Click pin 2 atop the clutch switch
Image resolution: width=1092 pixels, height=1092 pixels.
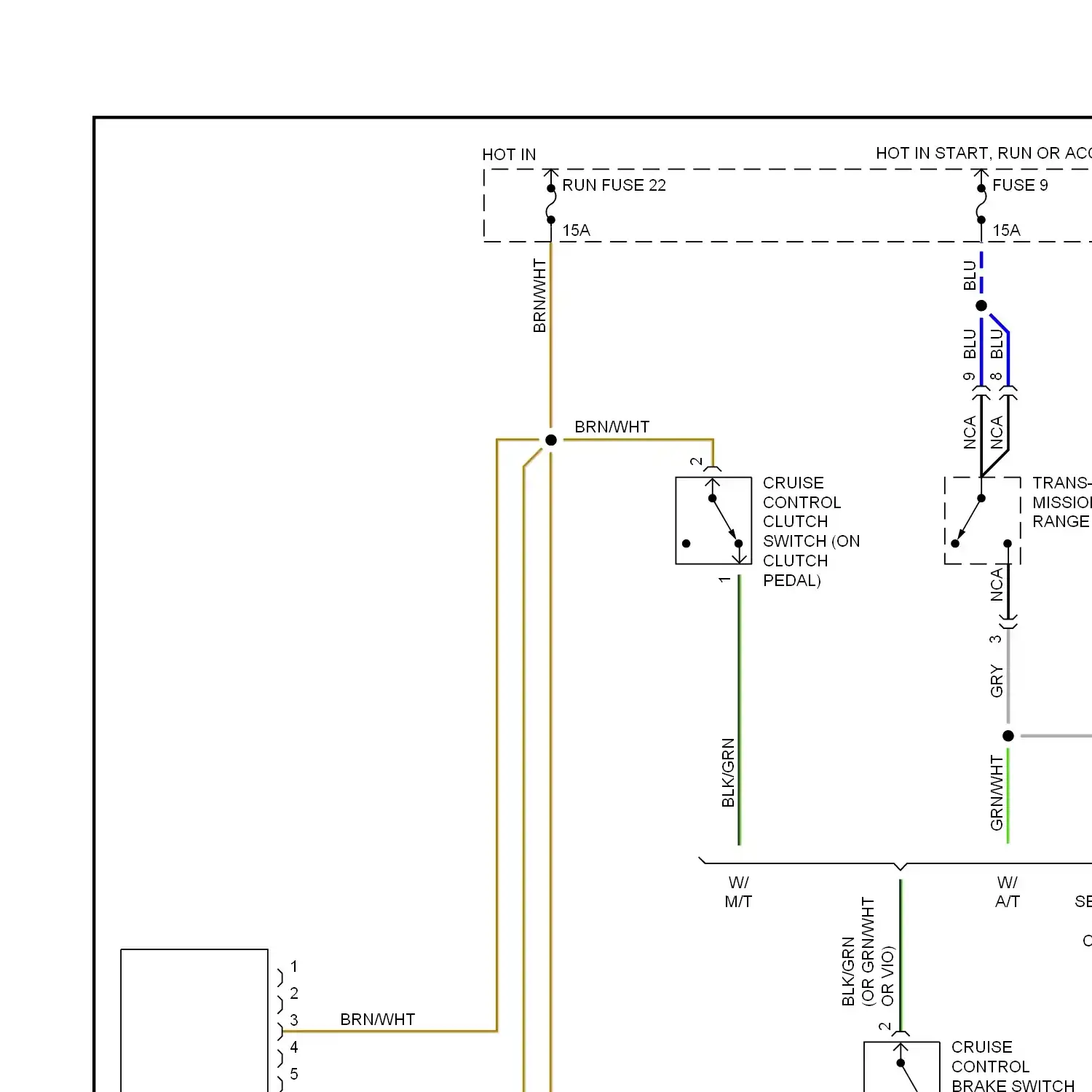pos(697,462)
